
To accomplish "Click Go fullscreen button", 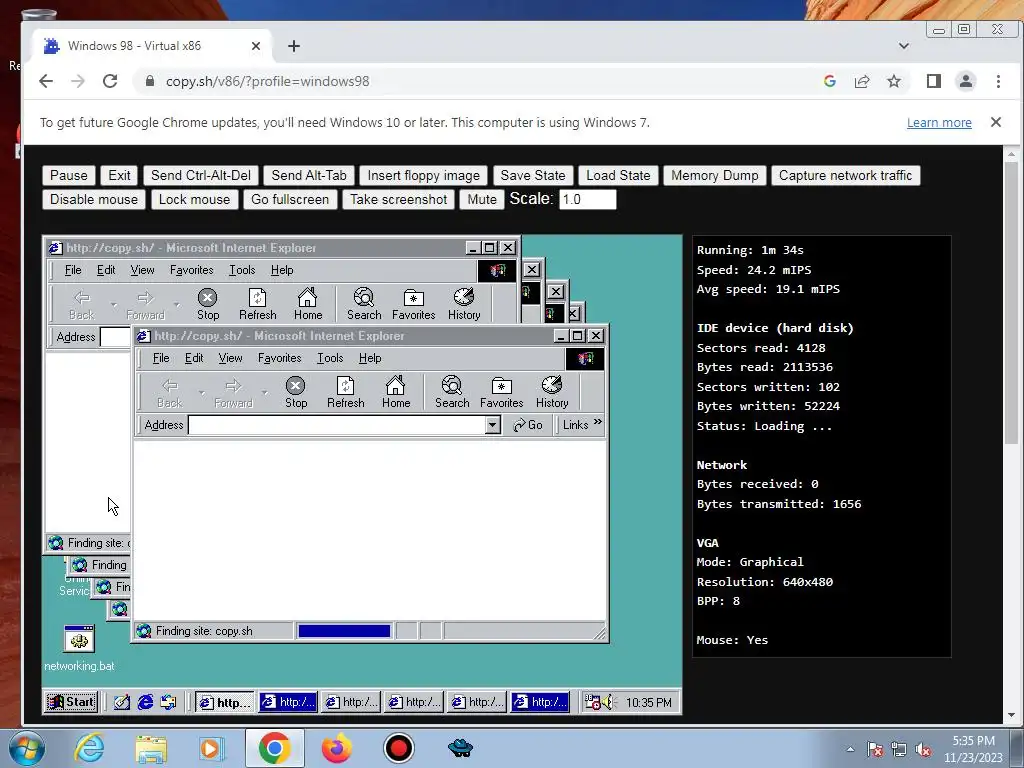I will tap(290, 199).
